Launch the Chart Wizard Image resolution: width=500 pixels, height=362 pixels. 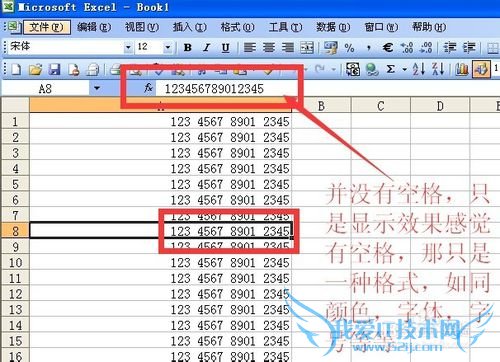click(x=462, y=69)
